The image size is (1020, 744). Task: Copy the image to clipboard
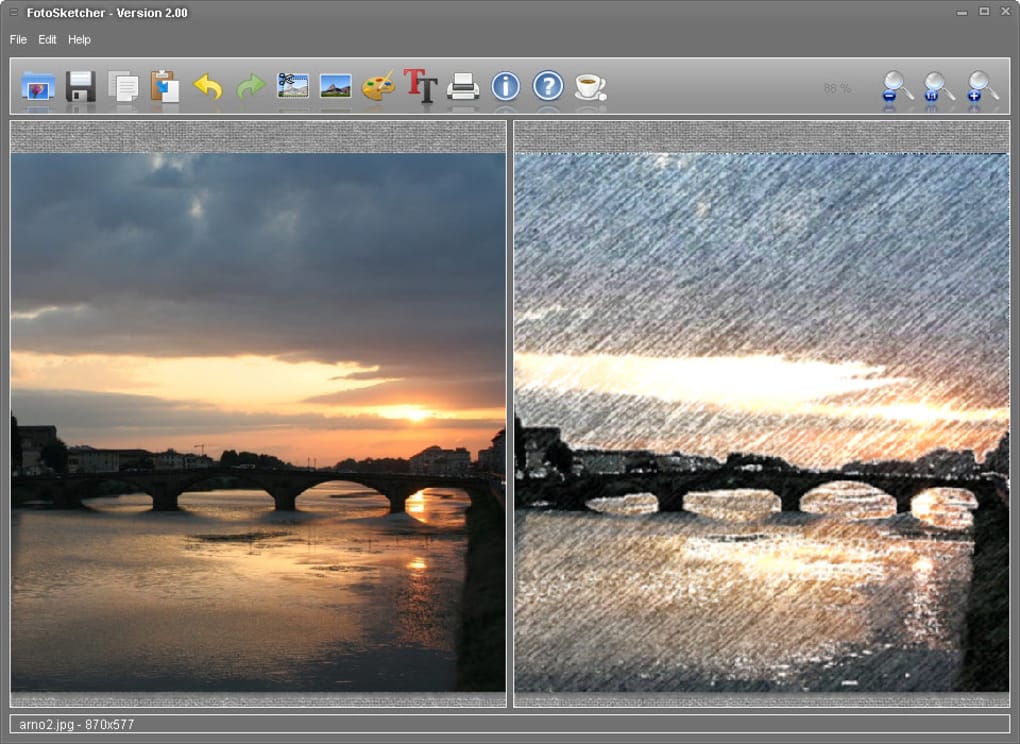(x=123, y=87)
